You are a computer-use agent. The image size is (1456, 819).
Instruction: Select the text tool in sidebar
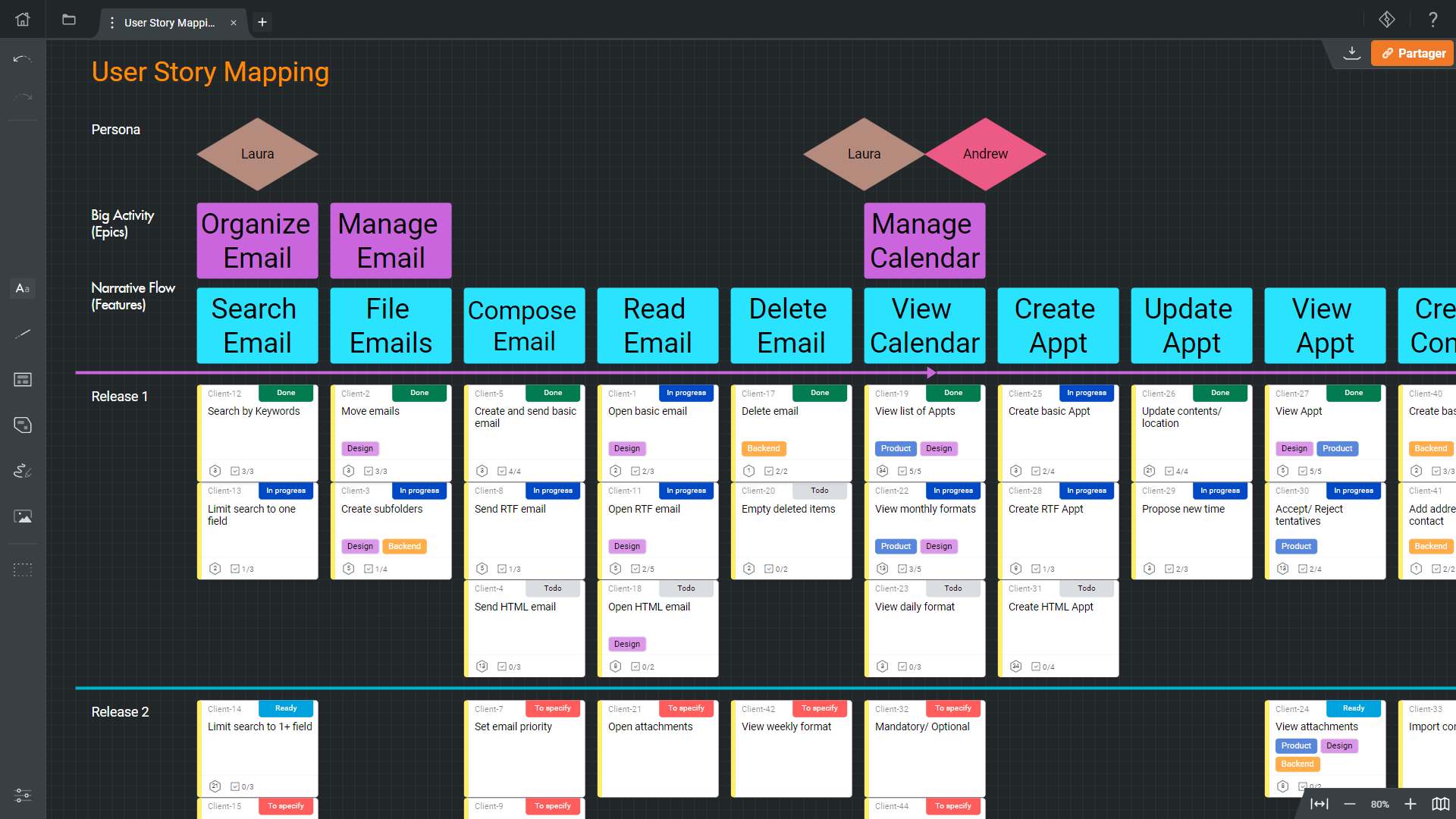coord(23,288)
